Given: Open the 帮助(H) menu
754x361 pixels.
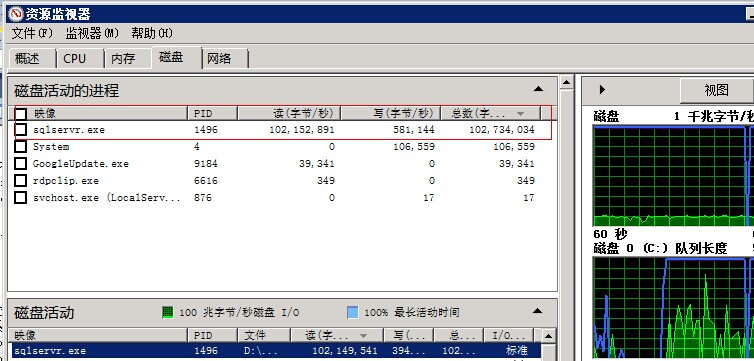Looking at the screenshot, I should (x=152, y=33).
